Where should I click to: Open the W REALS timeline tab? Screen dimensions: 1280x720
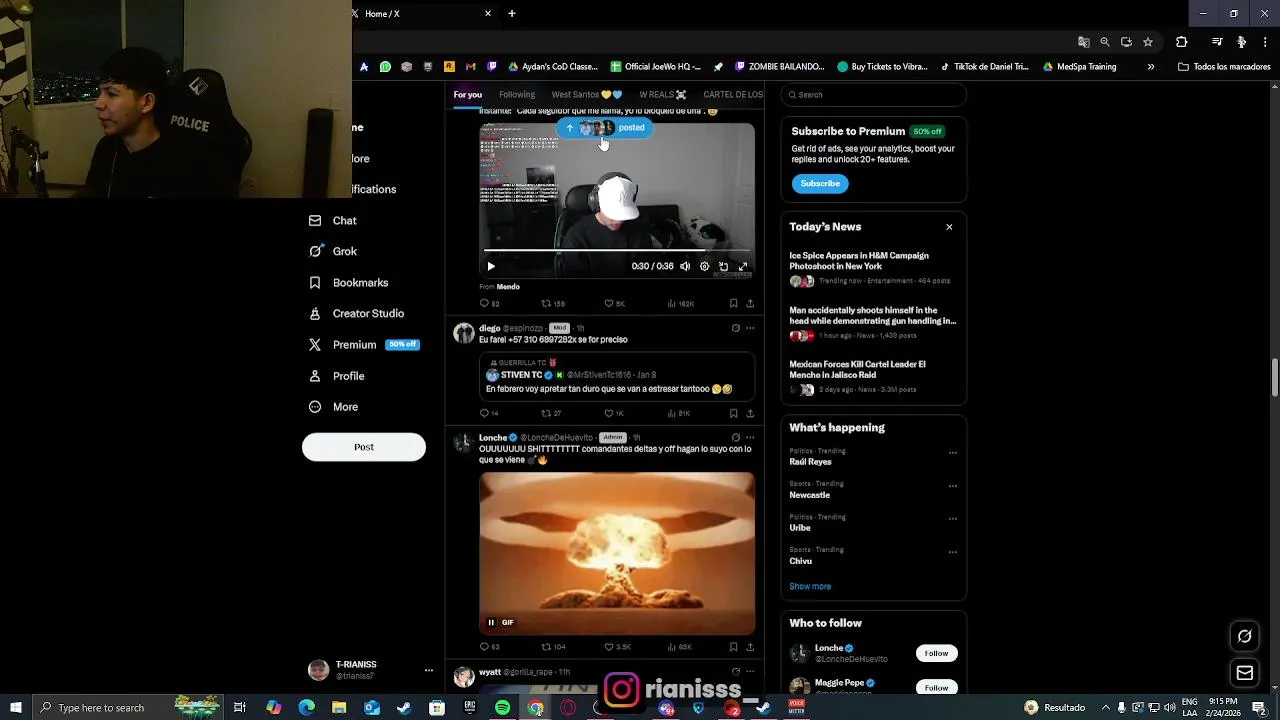coord(663,95)
